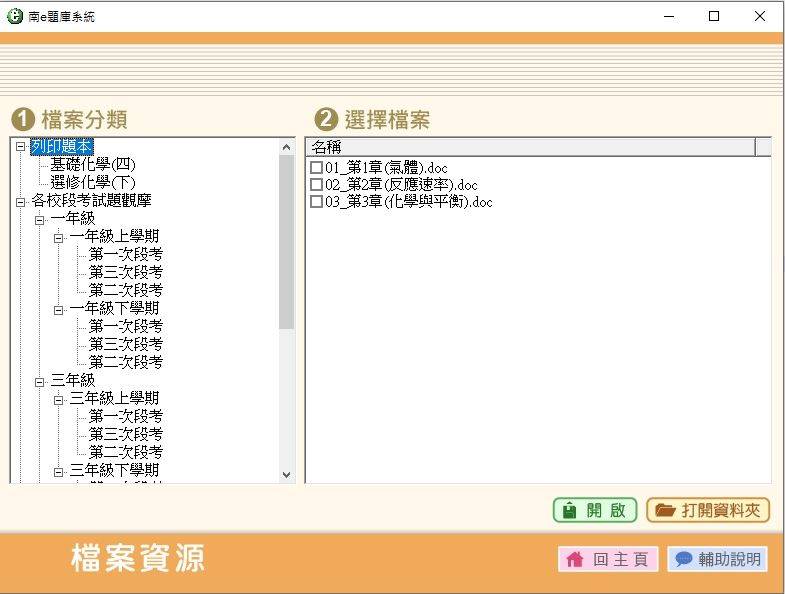Select 列印題本 in the category tree
The height and width of the screenshot is (594, 785).
62,147
